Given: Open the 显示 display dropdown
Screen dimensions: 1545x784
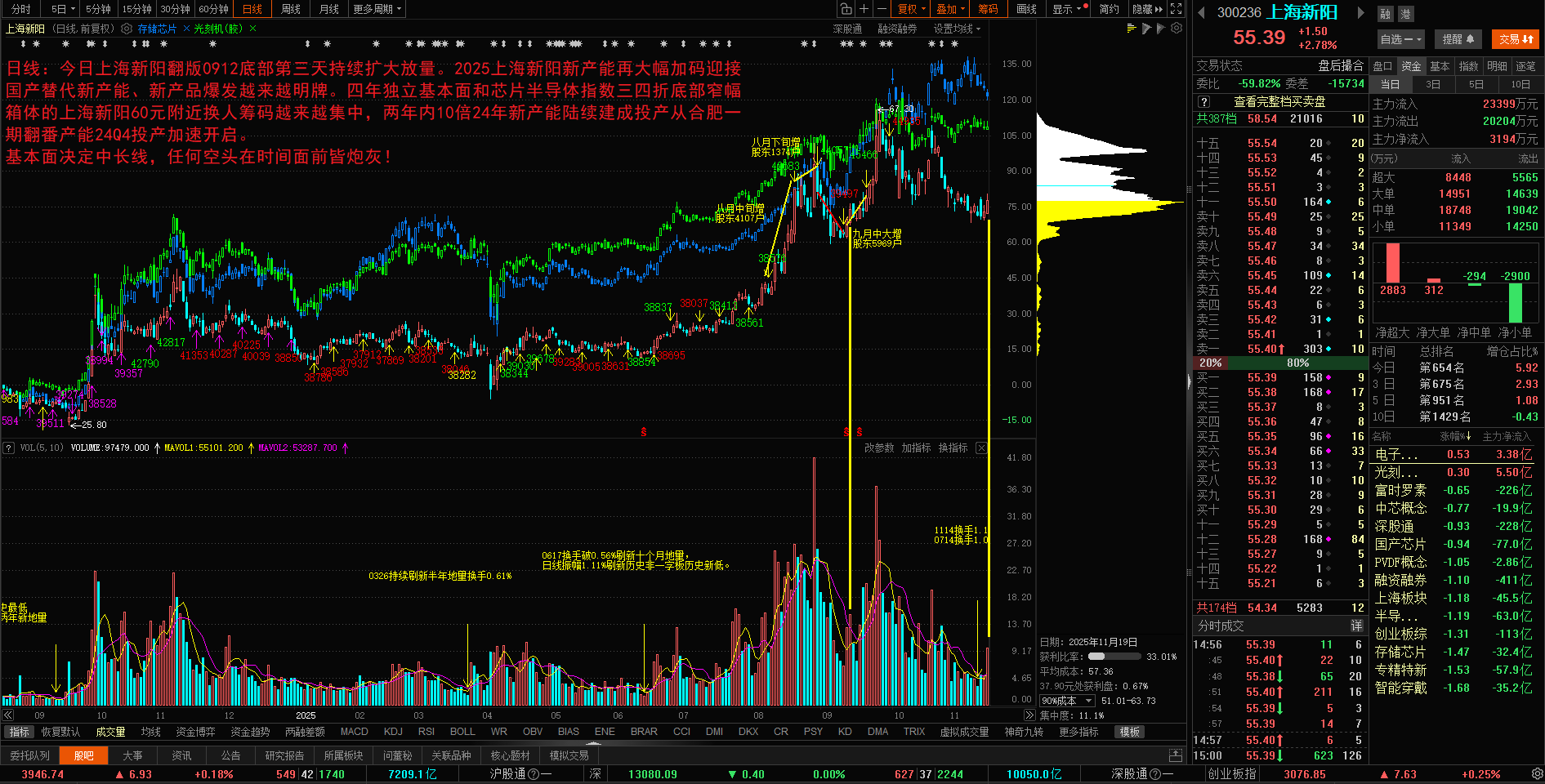Looking at the screenshot, I should (x=1069, y=9).
